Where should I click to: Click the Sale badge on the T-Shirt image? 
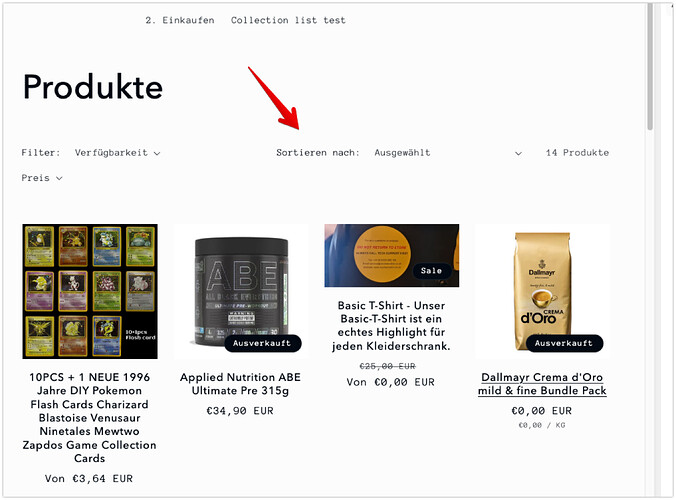[x=432, y=271]
